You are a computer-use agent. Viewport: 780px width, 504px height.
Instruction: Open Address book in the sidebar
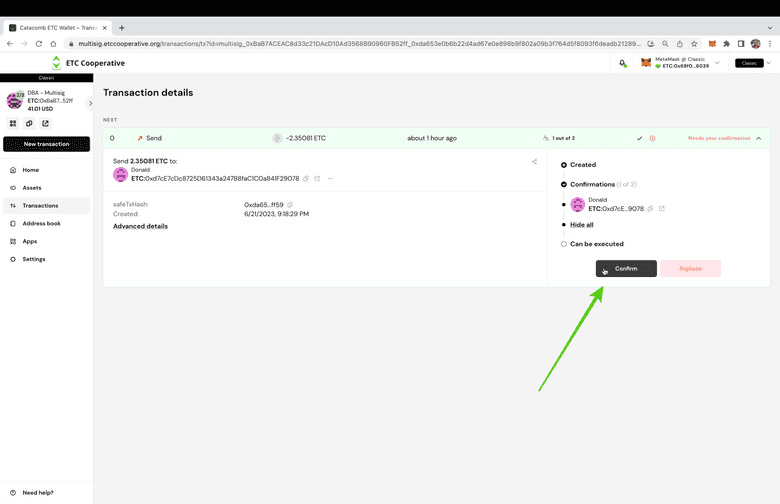pos(41,224)
